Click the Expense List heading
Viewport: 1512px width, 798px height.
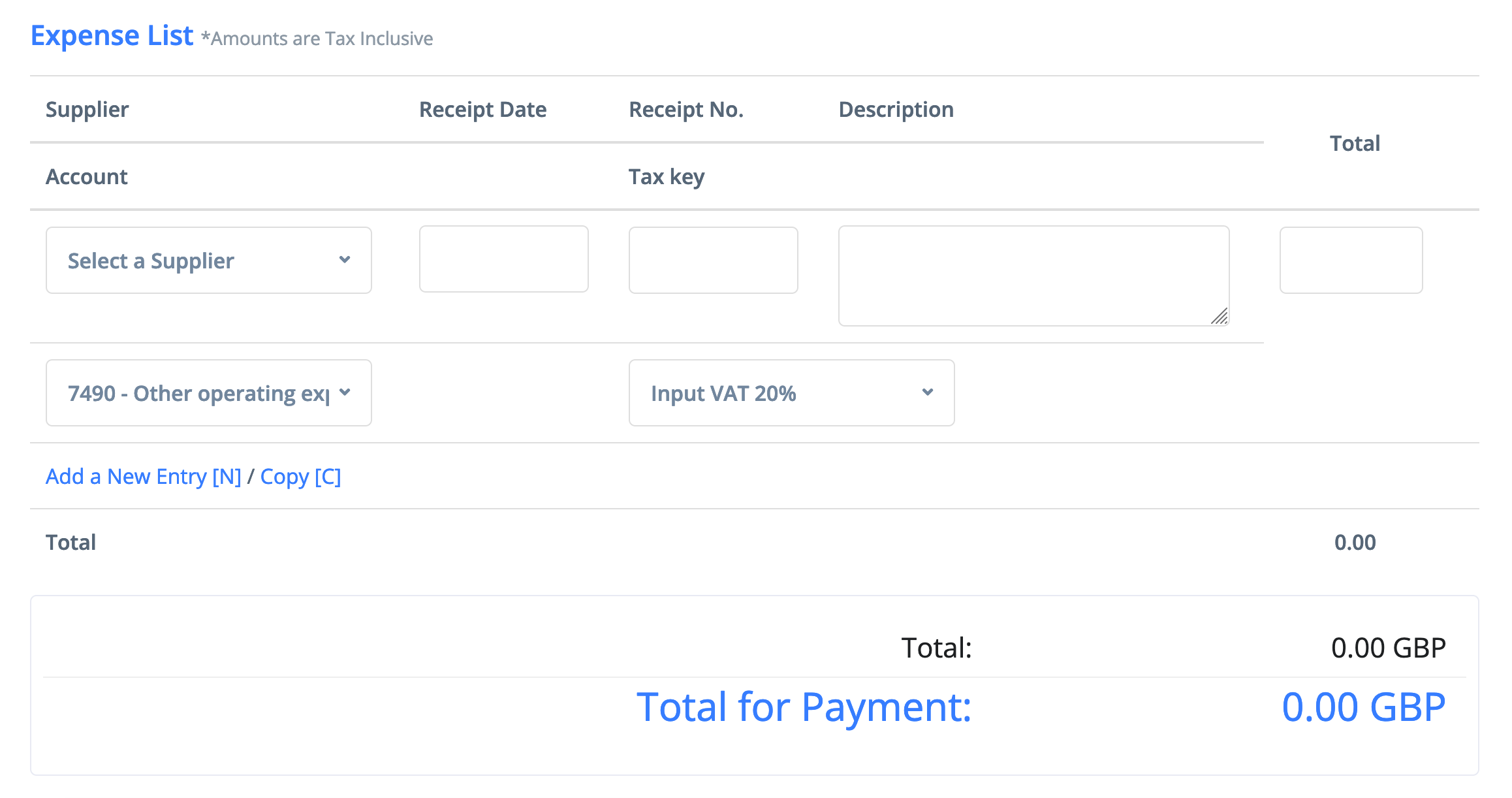pyautogui.click(x=112, y=35)
